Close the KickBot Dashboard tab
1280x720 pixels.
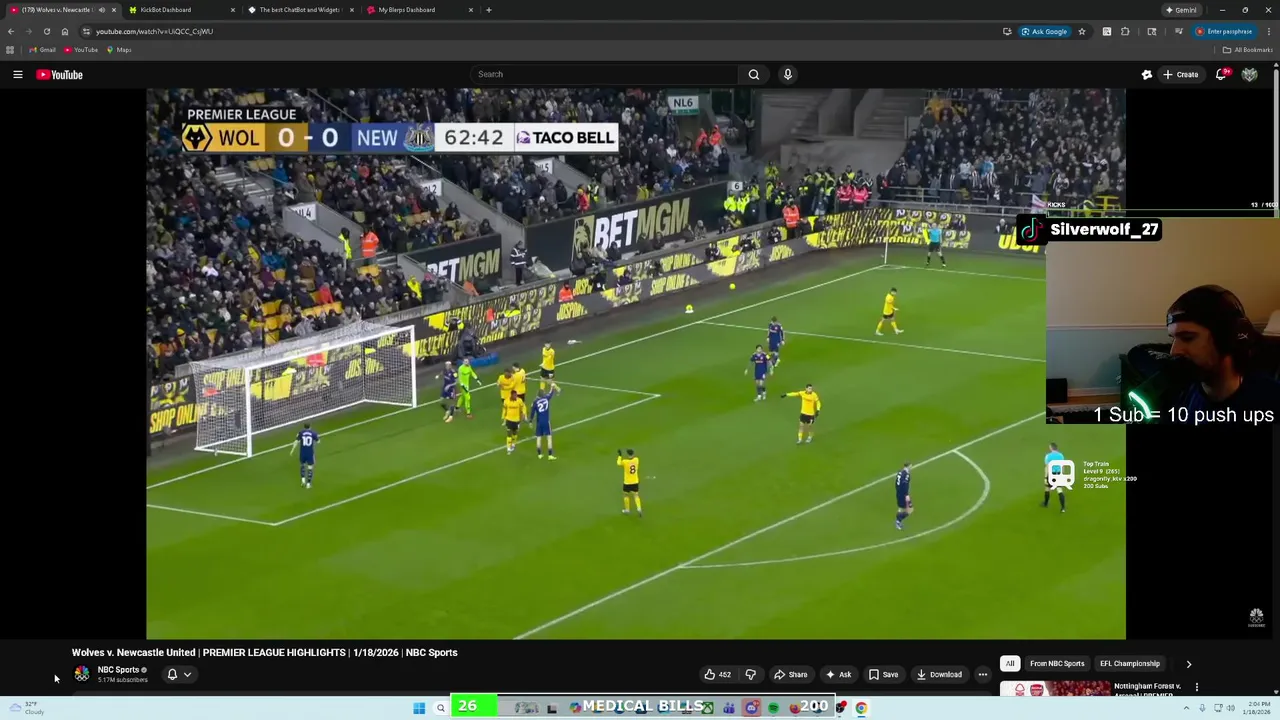click(233, 10)
